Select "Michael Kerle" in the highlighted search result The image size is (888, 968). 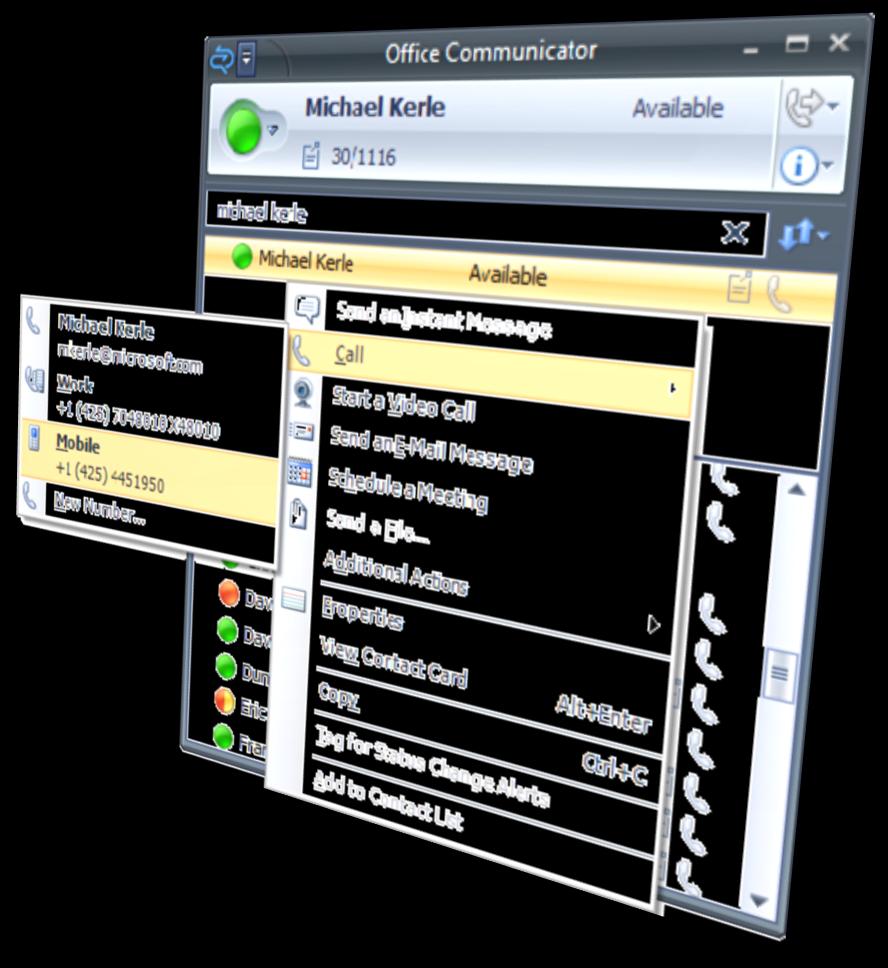[x=306, y=261]
